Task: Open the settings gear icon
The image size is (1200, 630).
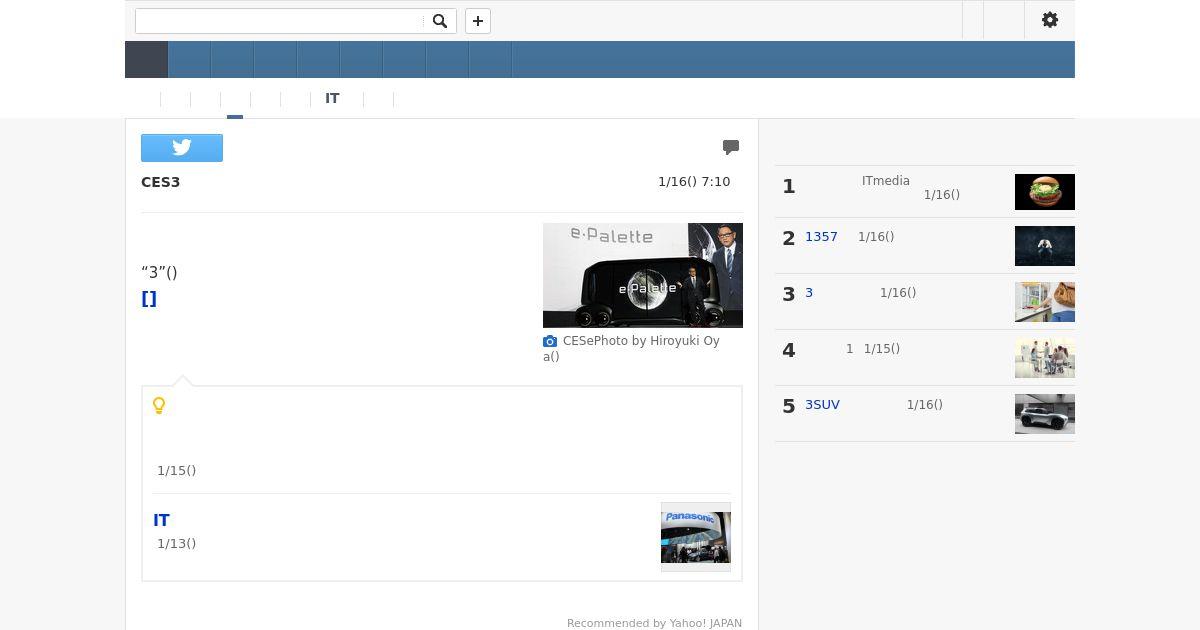Action: [1050, 20]
